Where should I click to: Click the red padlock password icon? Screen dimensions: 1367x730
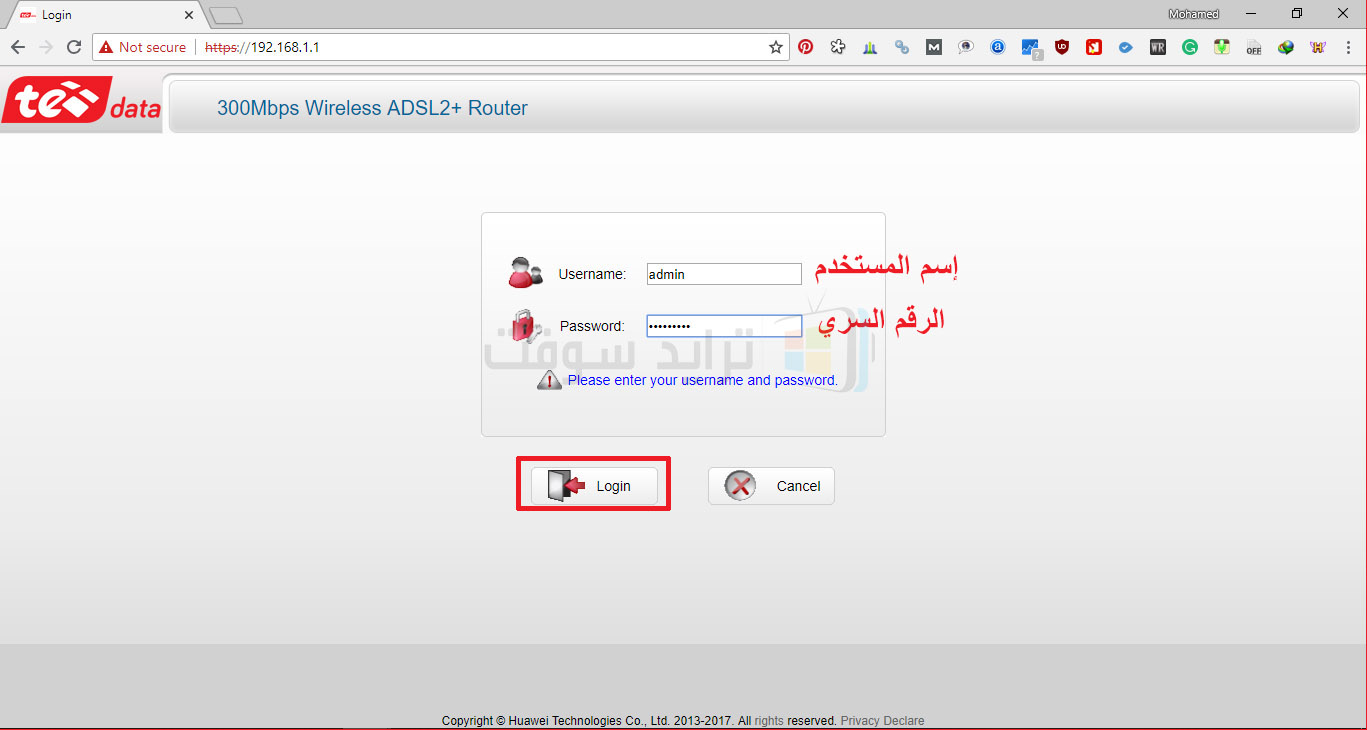click(525, 324)
